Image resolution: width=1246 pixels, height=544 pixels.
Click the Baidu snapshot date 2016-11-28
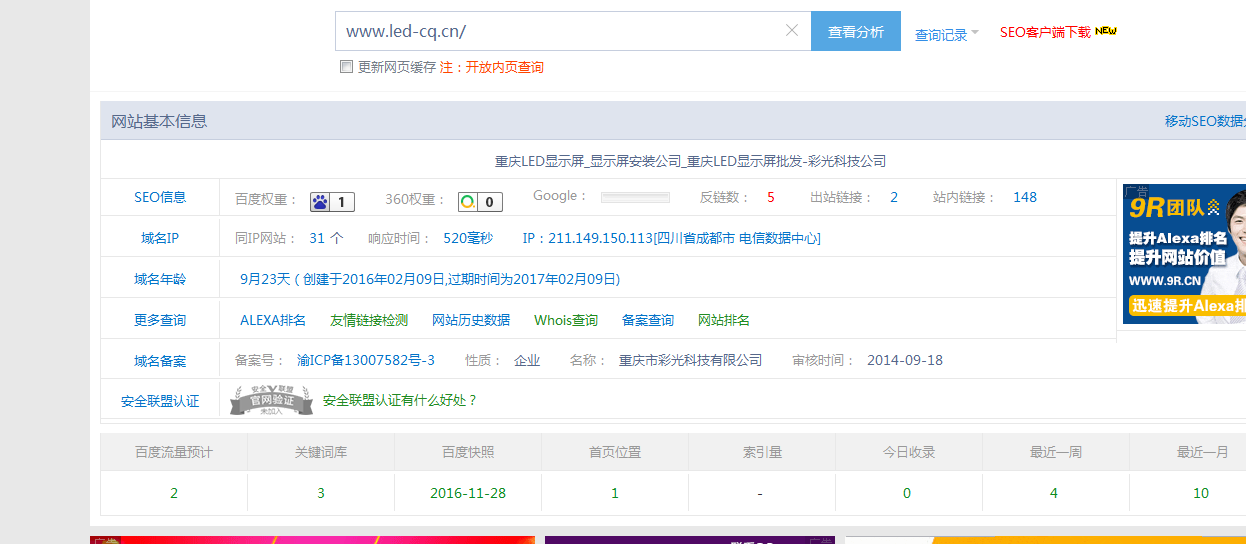click(x=468, y=493)
